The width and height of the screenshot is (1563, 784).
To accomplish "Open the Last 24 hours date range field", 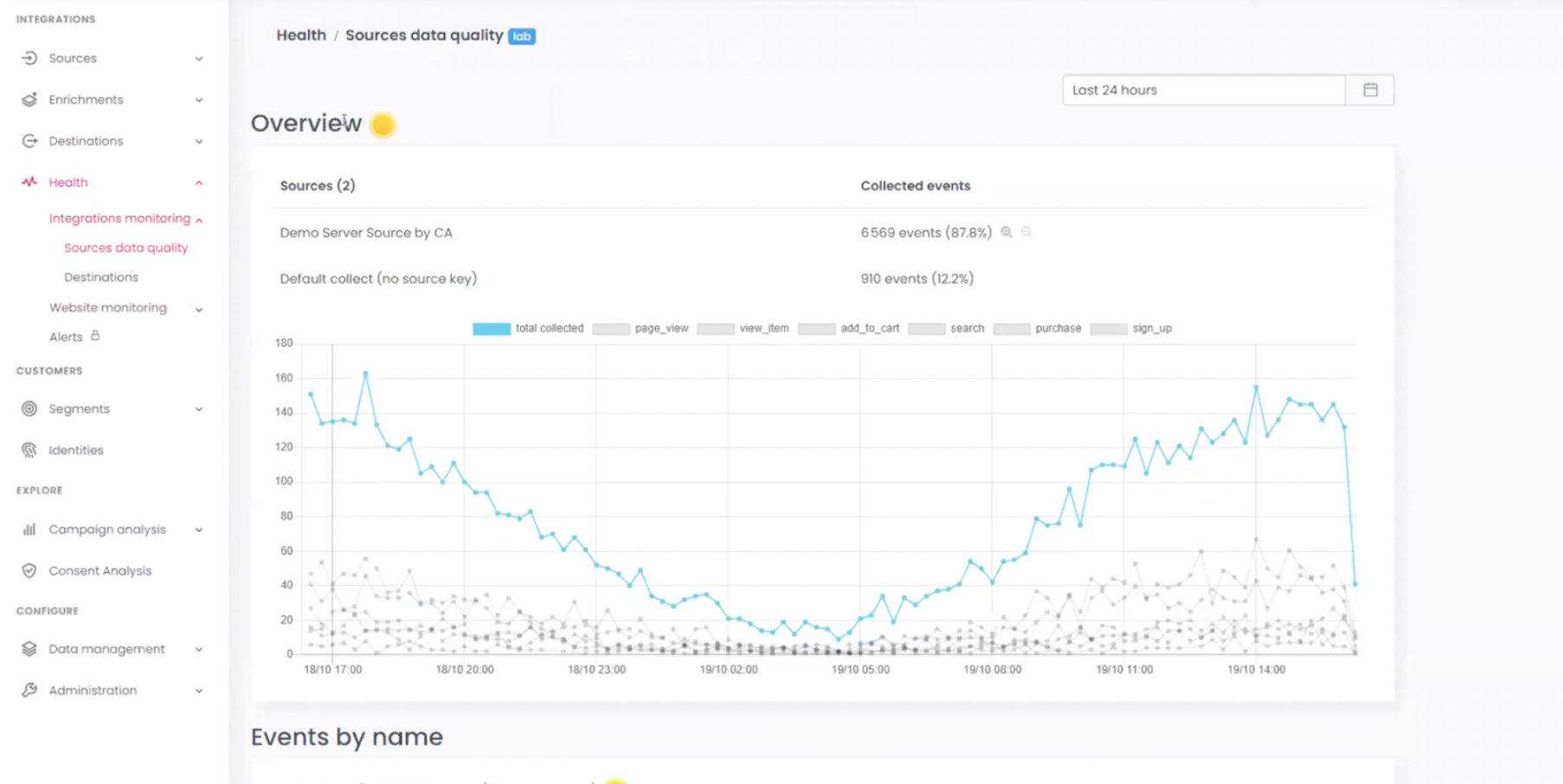I will 1204,90.
